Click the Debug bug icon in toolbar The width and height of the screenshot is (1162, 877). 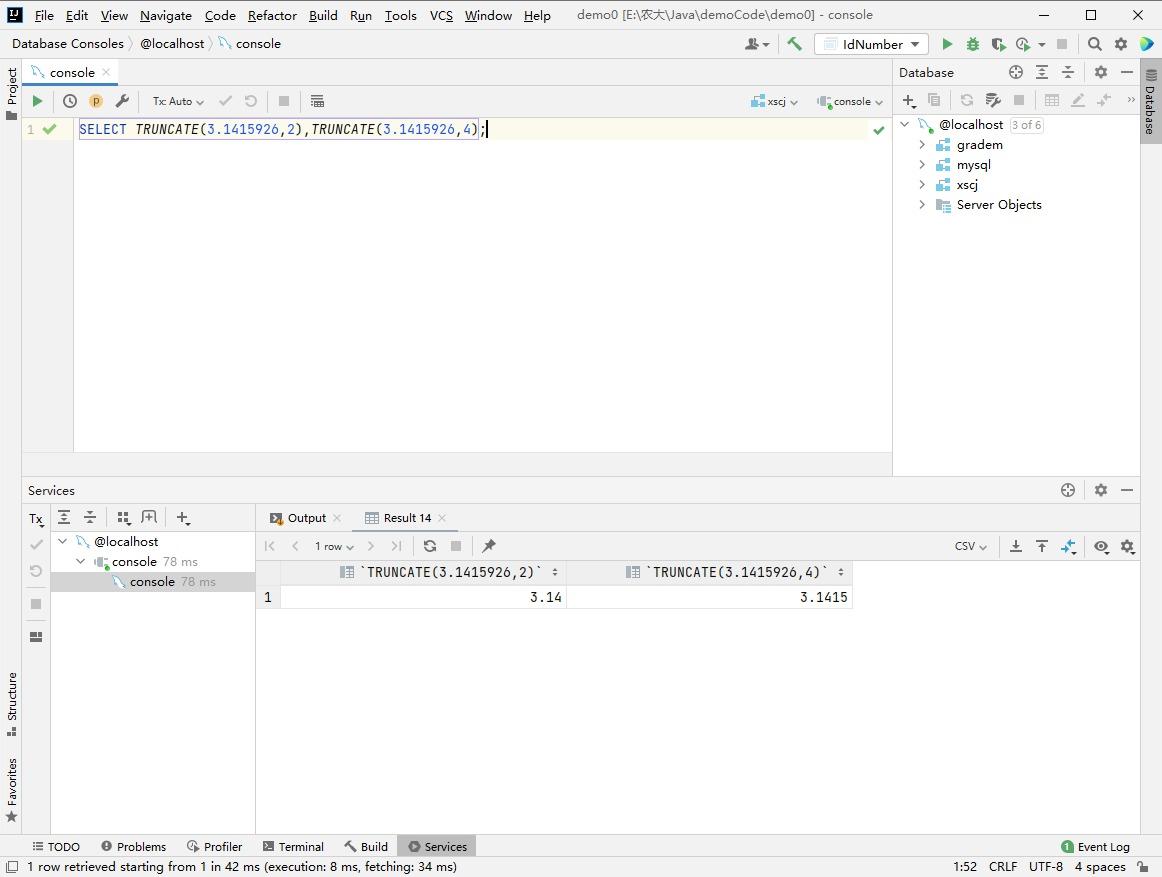click(972, 44)
